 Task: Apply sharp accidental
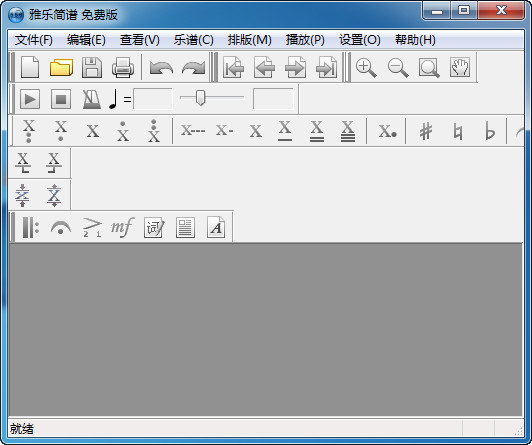tap(426, 131)
